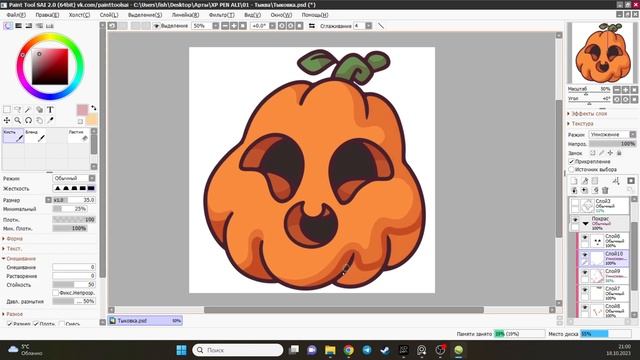
Task: Open the Фильтр menu
Action: click(221, 15)
